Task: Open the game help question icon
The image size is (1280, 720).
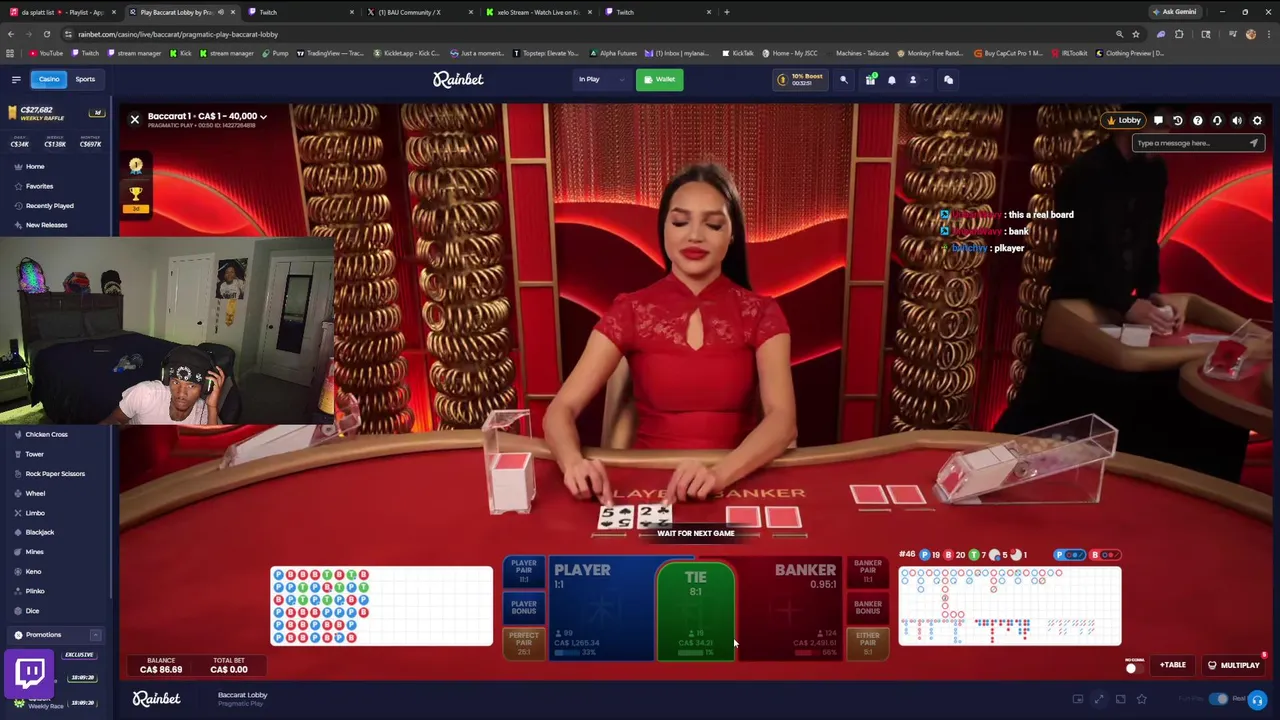Action: (x=1198, y=121)
